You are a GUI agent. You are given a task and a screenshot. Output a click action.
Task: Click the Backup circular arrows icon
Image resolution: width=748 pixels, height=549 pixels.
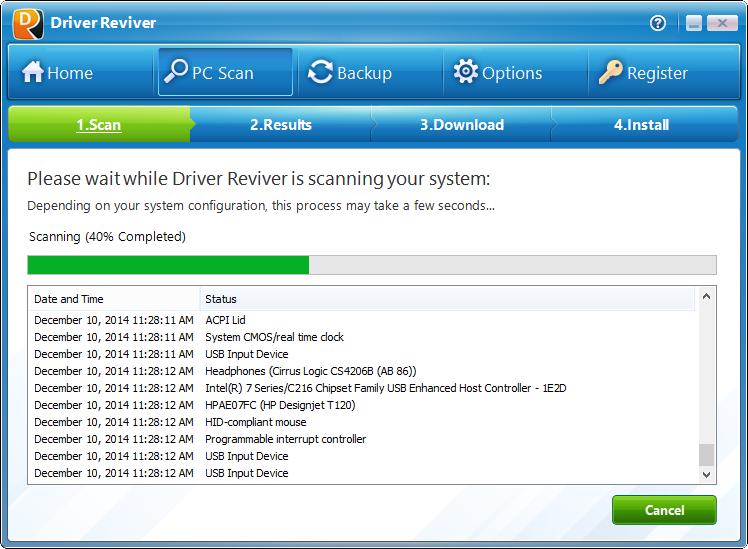pos(320,73)
